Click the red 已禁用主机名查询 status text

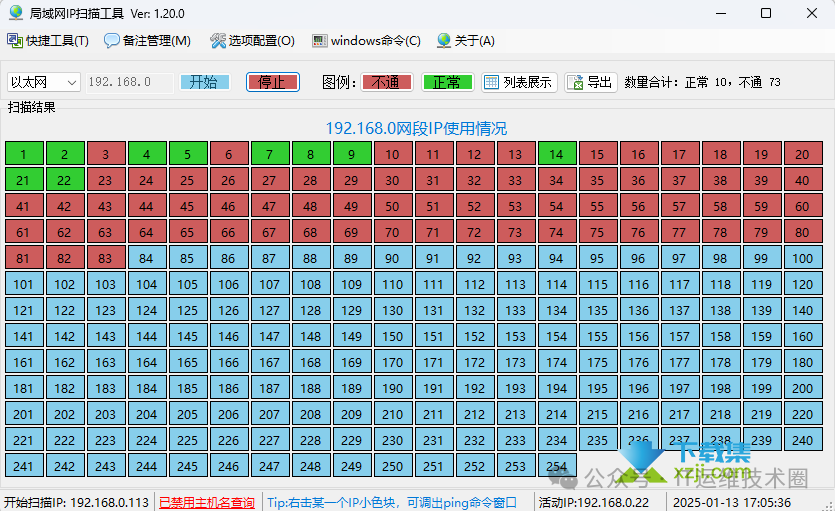coord(207,502)
